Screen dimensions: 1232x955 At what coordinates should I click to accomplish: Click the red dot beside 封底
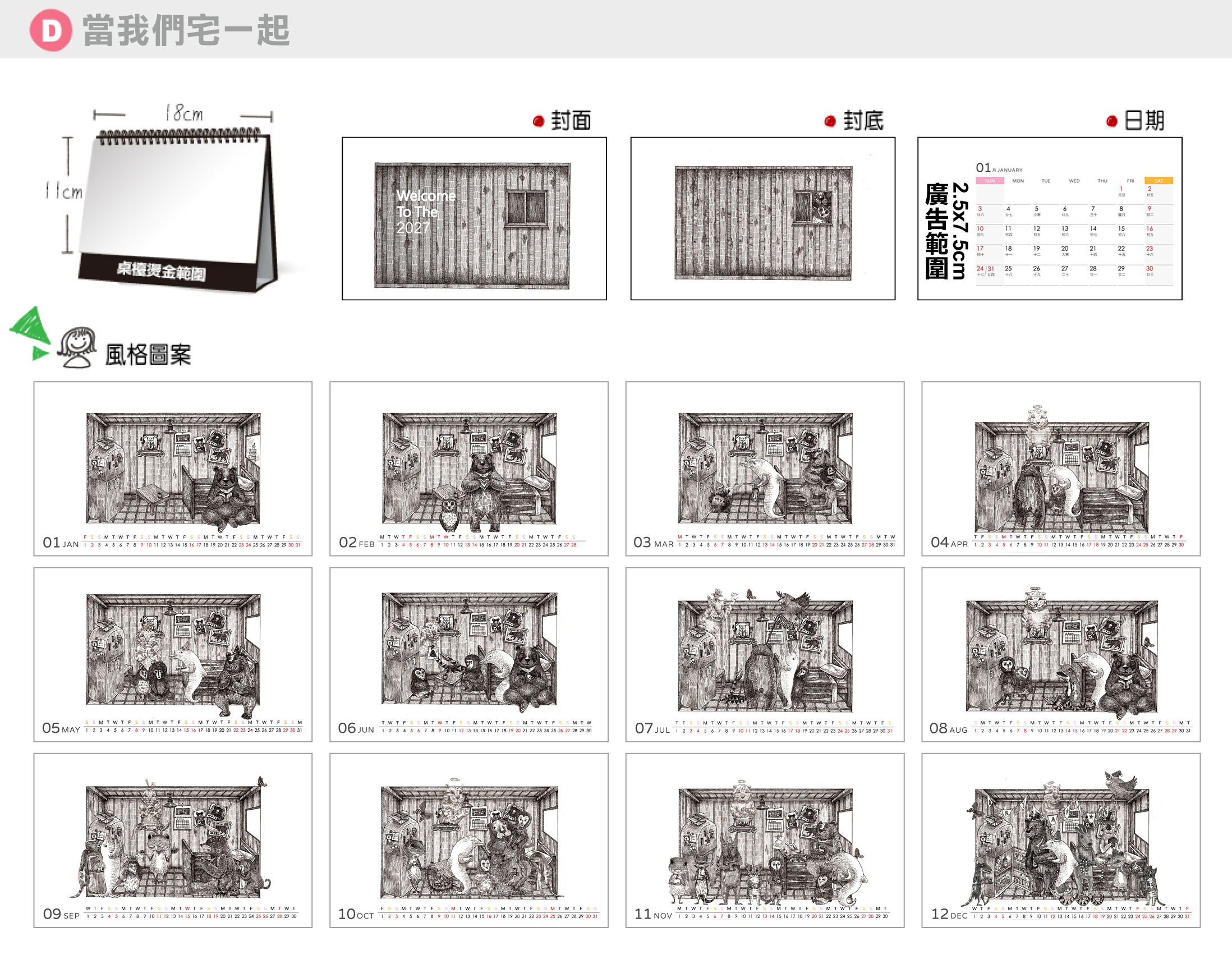coord(830,121)
